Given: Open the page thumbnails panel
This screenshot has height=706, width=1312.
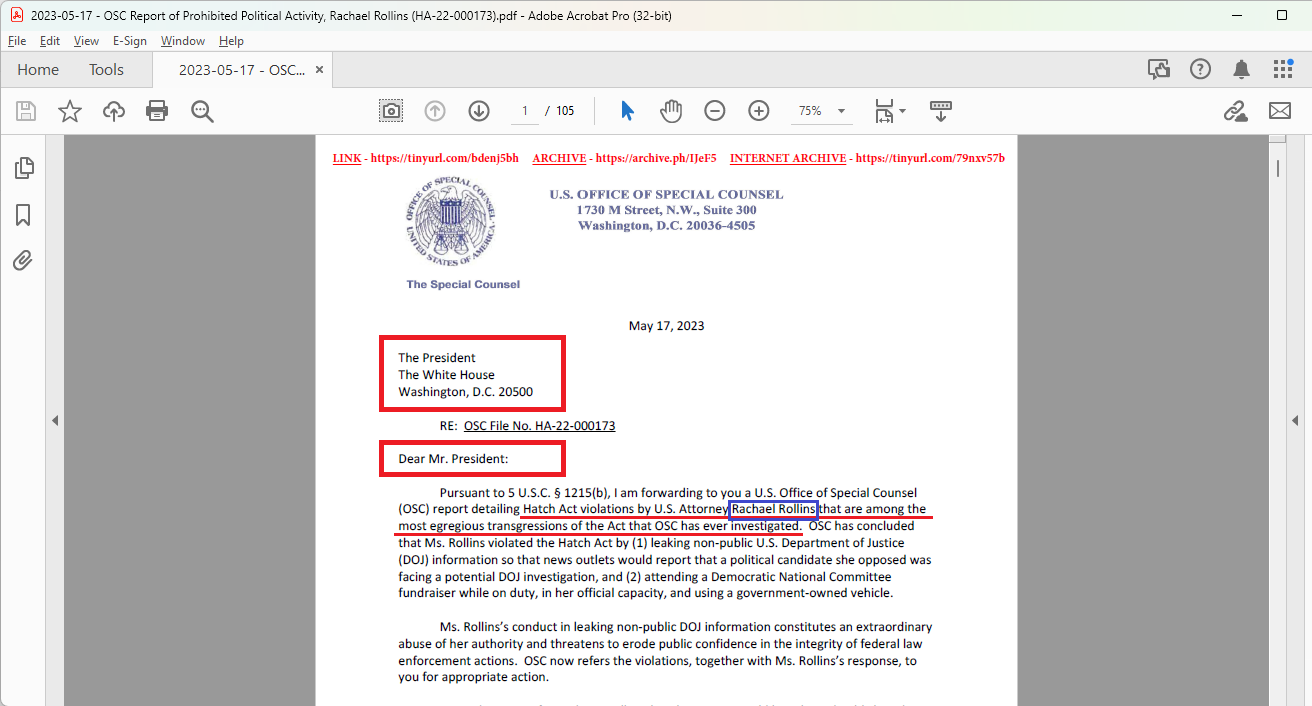Looking at the screenshot, I should [x=24, y=168].
